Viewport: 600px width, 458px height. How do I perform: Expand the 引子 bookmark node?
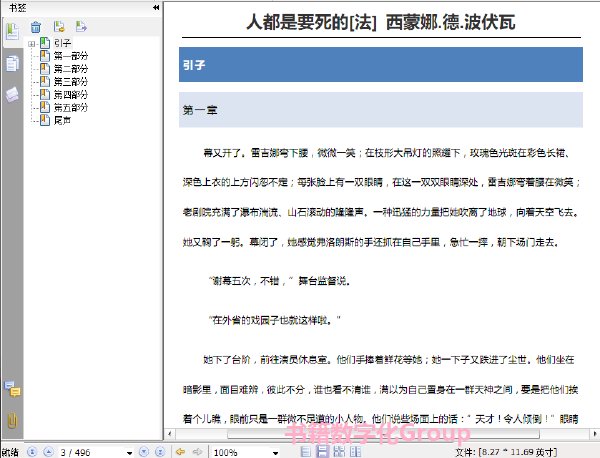point(32,44)
